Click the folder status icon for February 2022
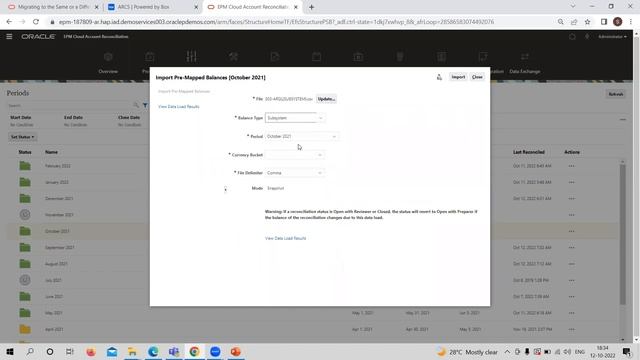 [x=25, y=166]
